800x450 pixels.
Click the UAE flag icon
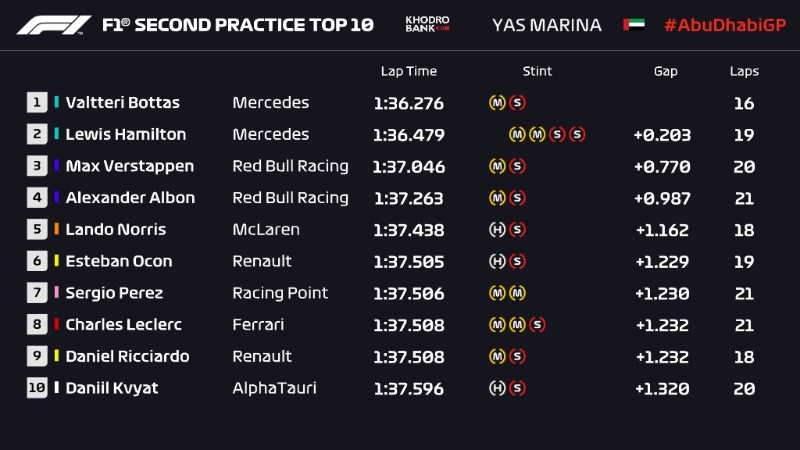coord(633,24)
